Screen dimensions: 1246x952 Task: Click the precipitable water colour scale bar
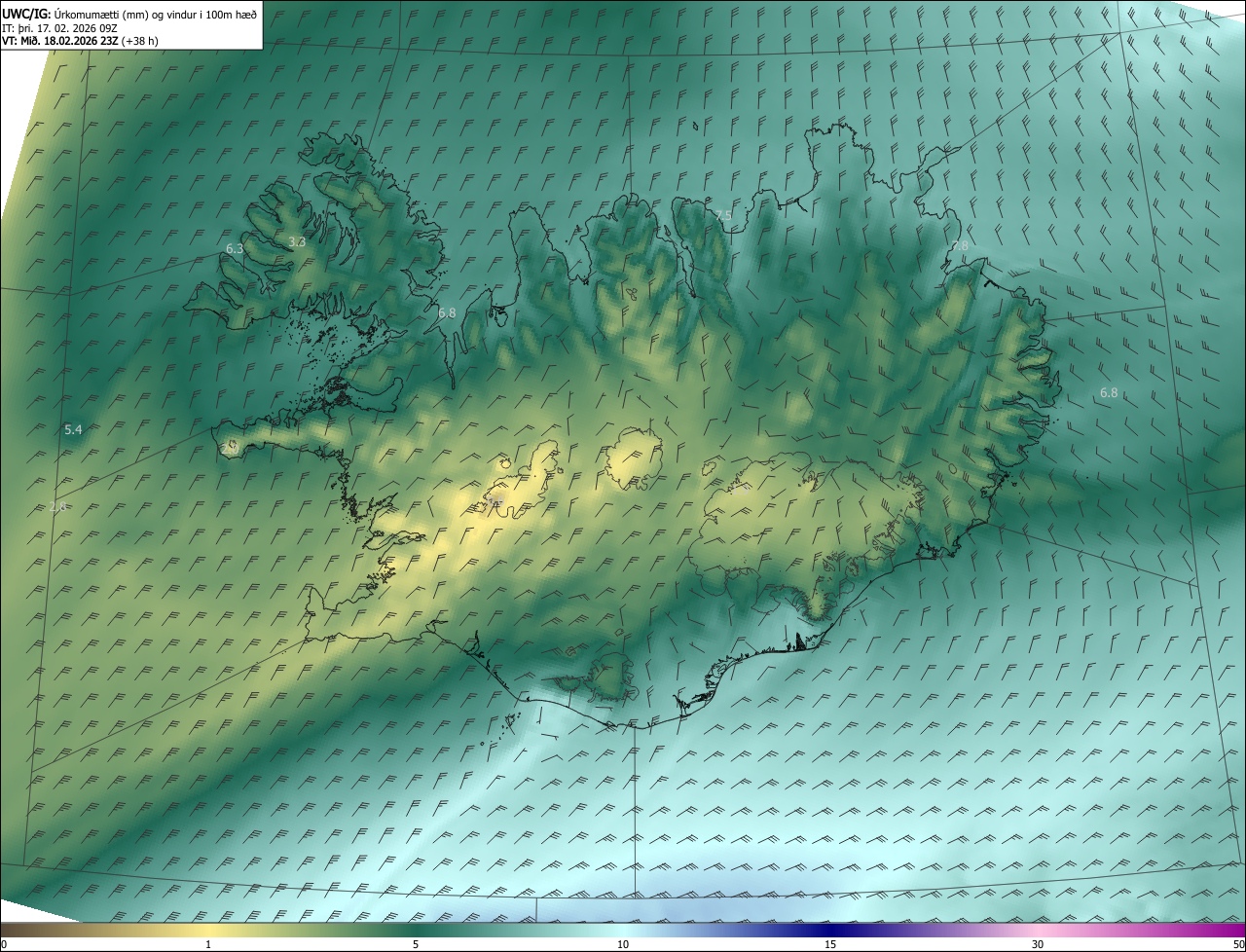pyautogui.click(x=623, y=930)
